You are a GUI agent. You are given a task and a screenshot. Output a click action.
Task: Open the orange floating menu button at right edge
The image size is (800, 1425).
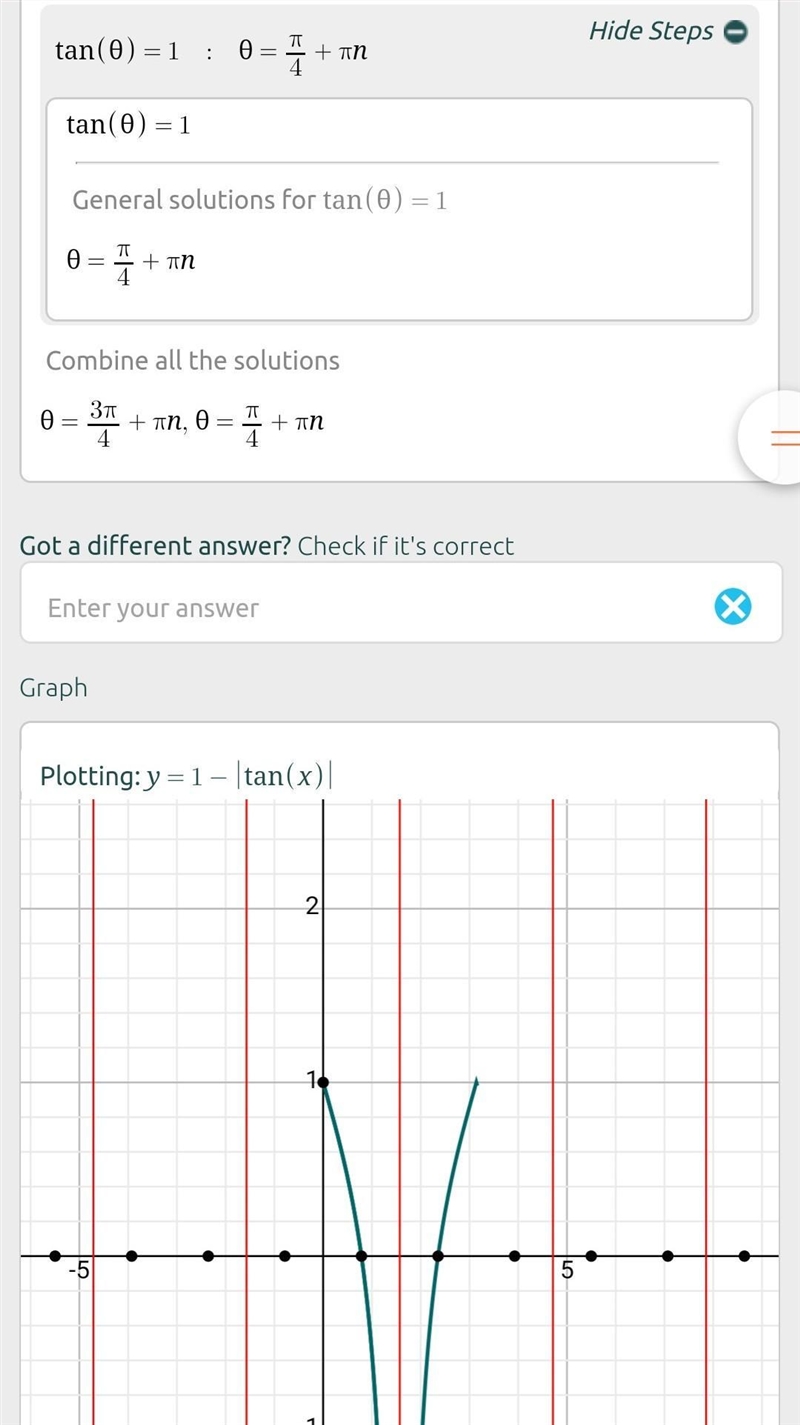[x=771, y=437]
